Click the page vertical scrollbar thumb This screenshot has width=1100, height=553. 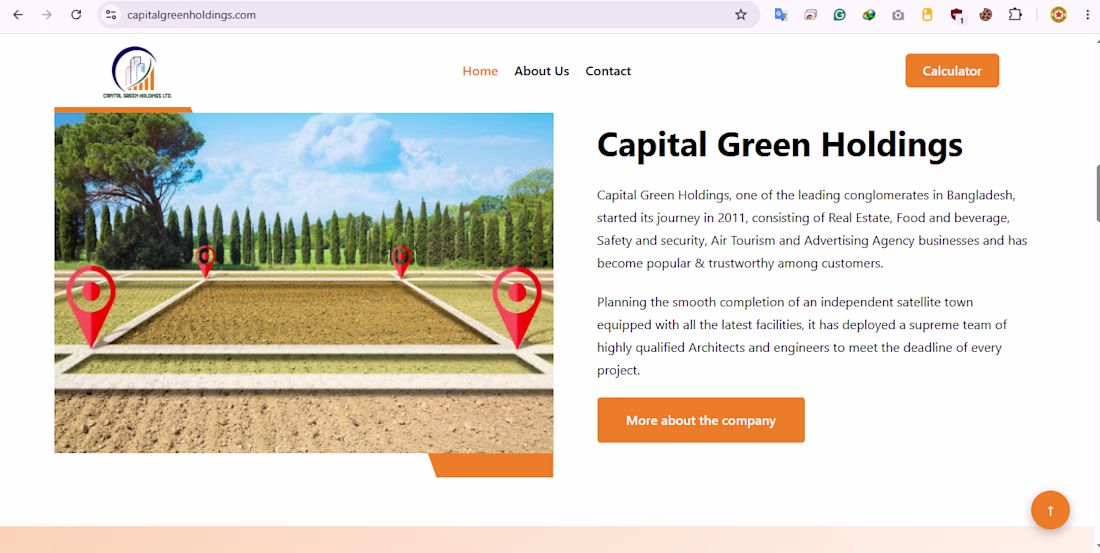point(1096,193)
